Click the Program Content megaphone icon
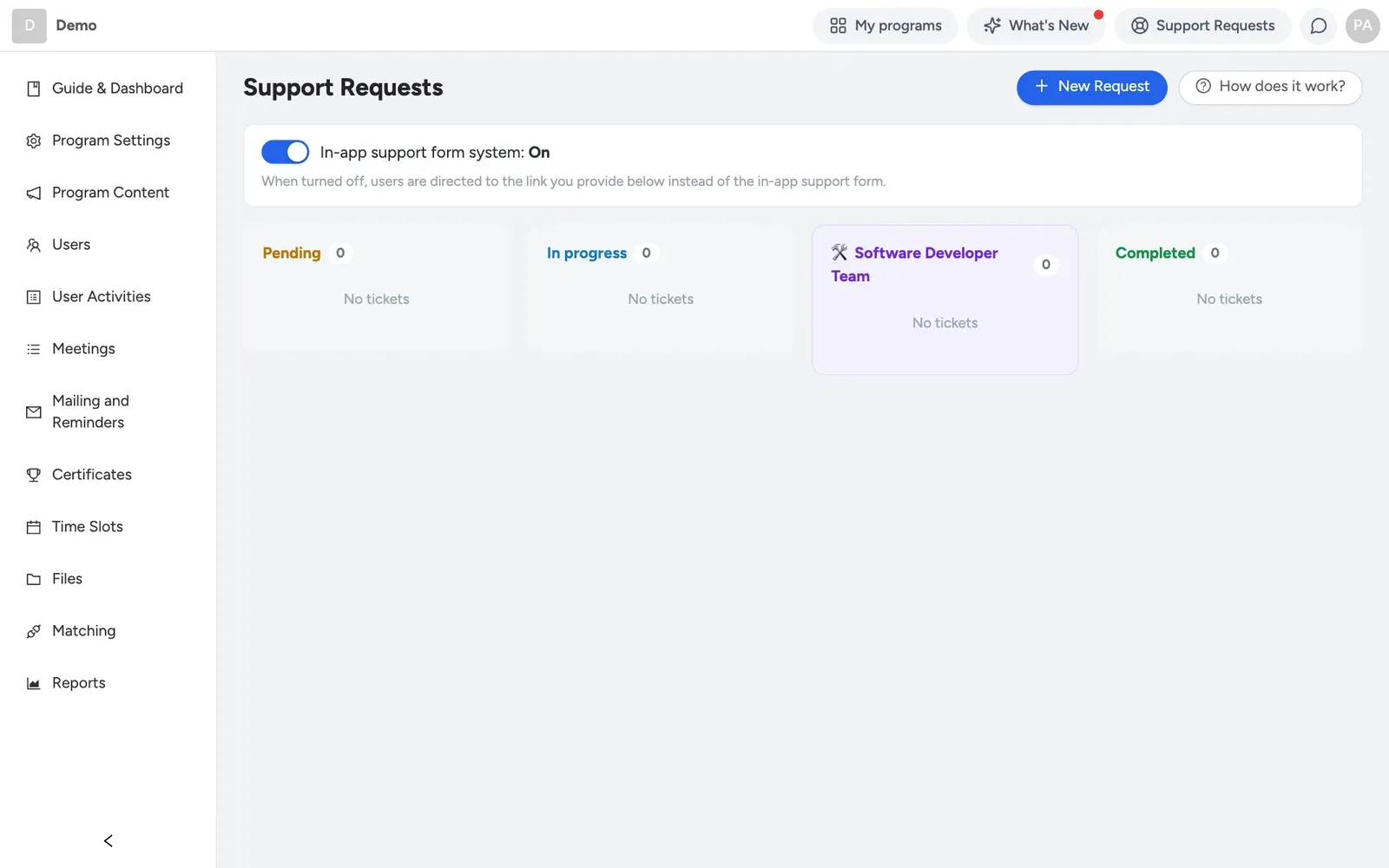1389x868 pixels. coord(34,193)
